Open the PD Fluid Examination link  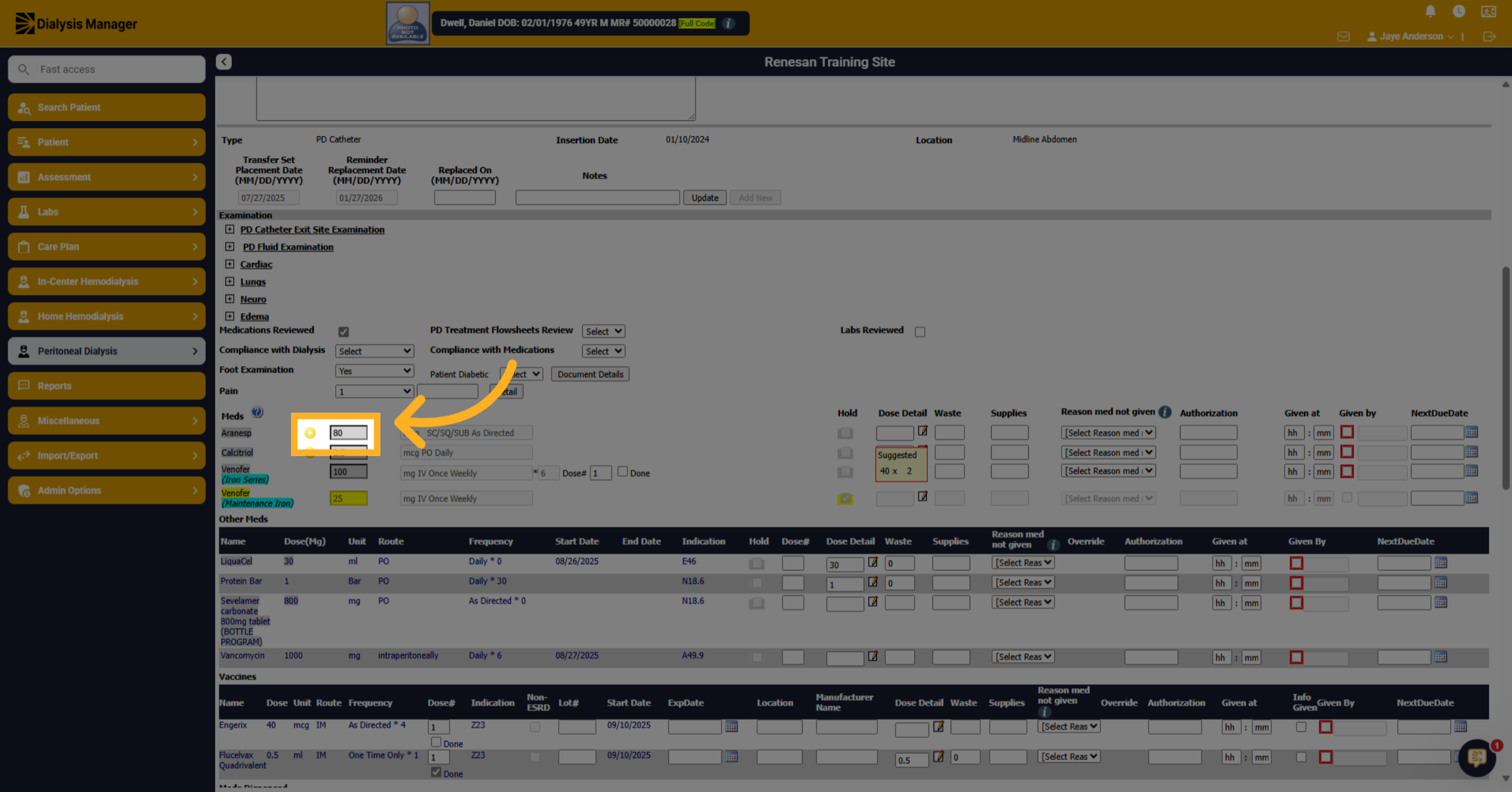[288, 247]
